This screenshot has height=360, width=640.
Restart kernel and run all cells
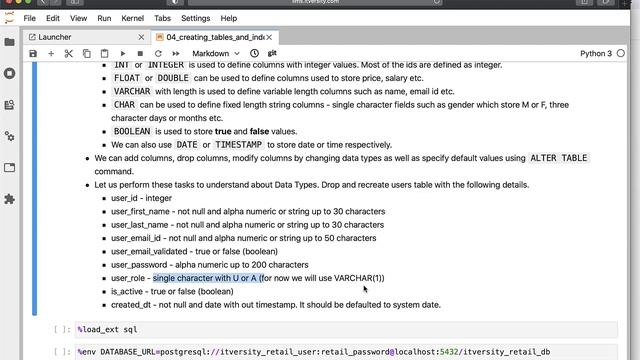[x=176, y=53]
